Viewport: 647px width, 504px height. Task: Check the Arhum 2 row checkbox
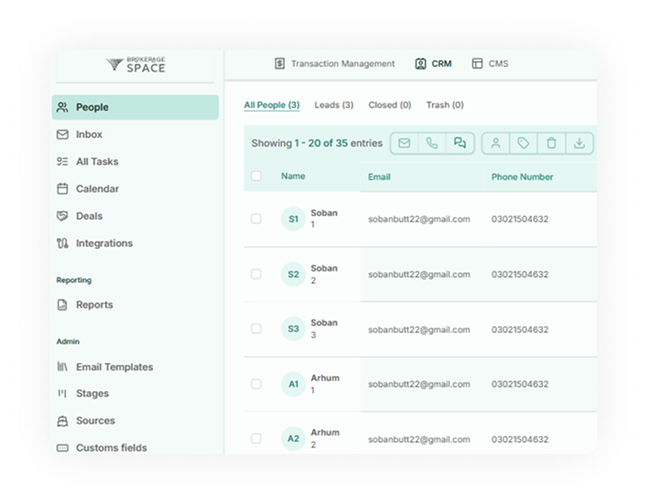pos(256,438)
